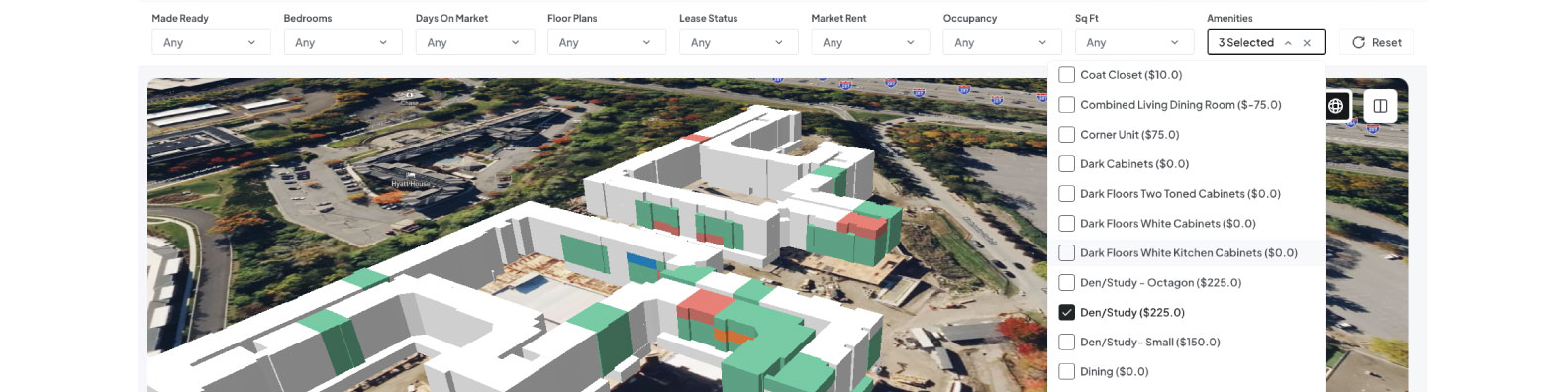Screen dimensions: 1568x392
Task: Check Dark Cabinets ($0.0) option
Action: [x=1066, y=163]
